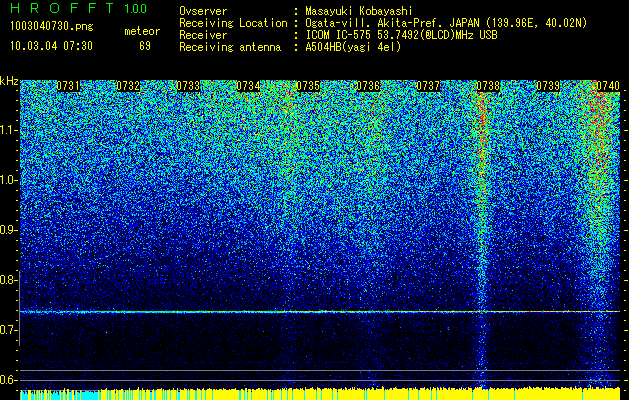Click the 0735 time marker

click(x=308, y=86)
